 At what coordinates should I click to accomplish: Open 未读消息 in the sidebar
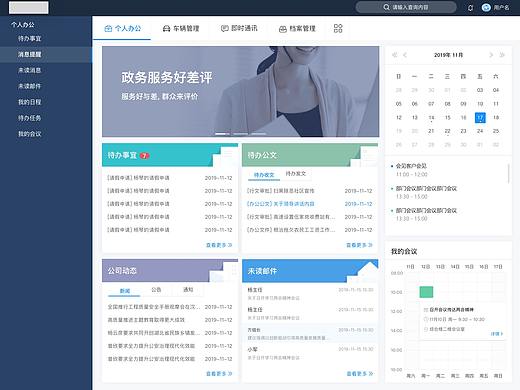tap(30, 70)
